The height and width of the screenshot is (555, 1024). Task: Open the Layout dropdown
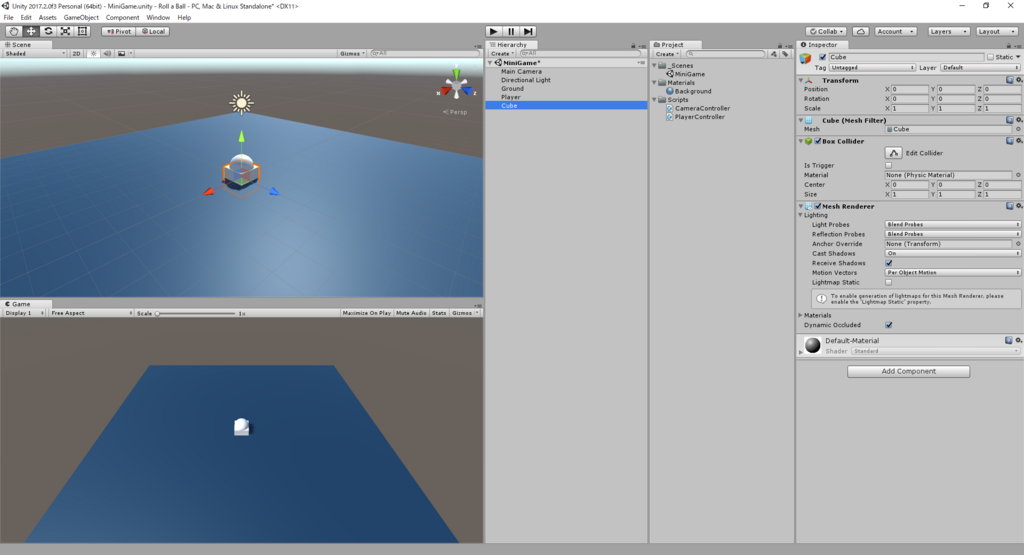tap(997, 31)
